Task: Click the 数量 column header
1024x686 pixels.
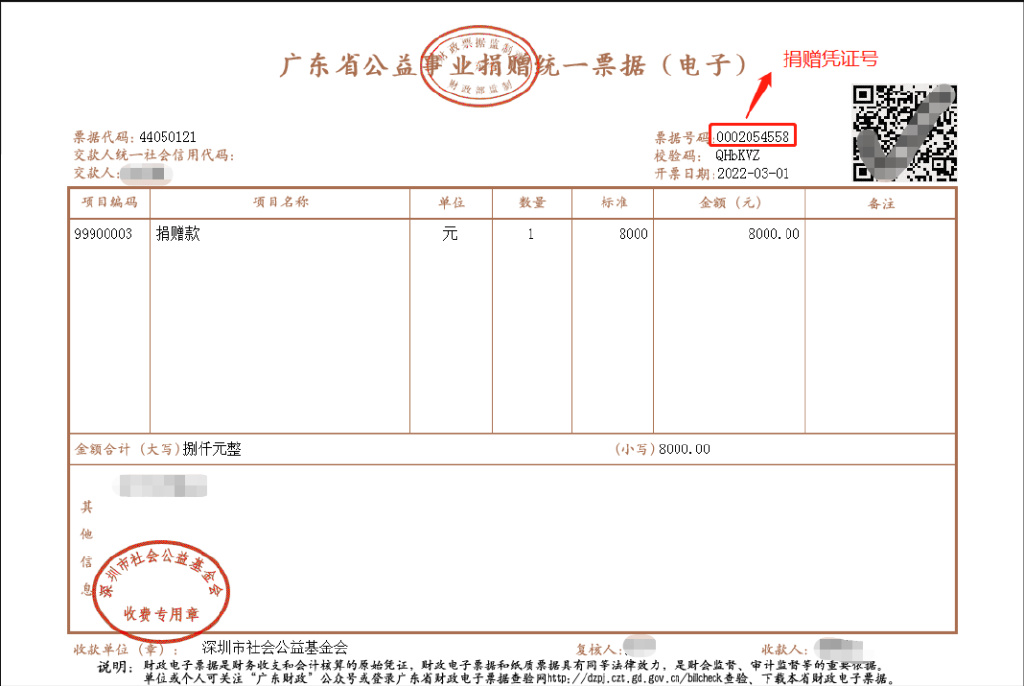Action: [532, 203]
